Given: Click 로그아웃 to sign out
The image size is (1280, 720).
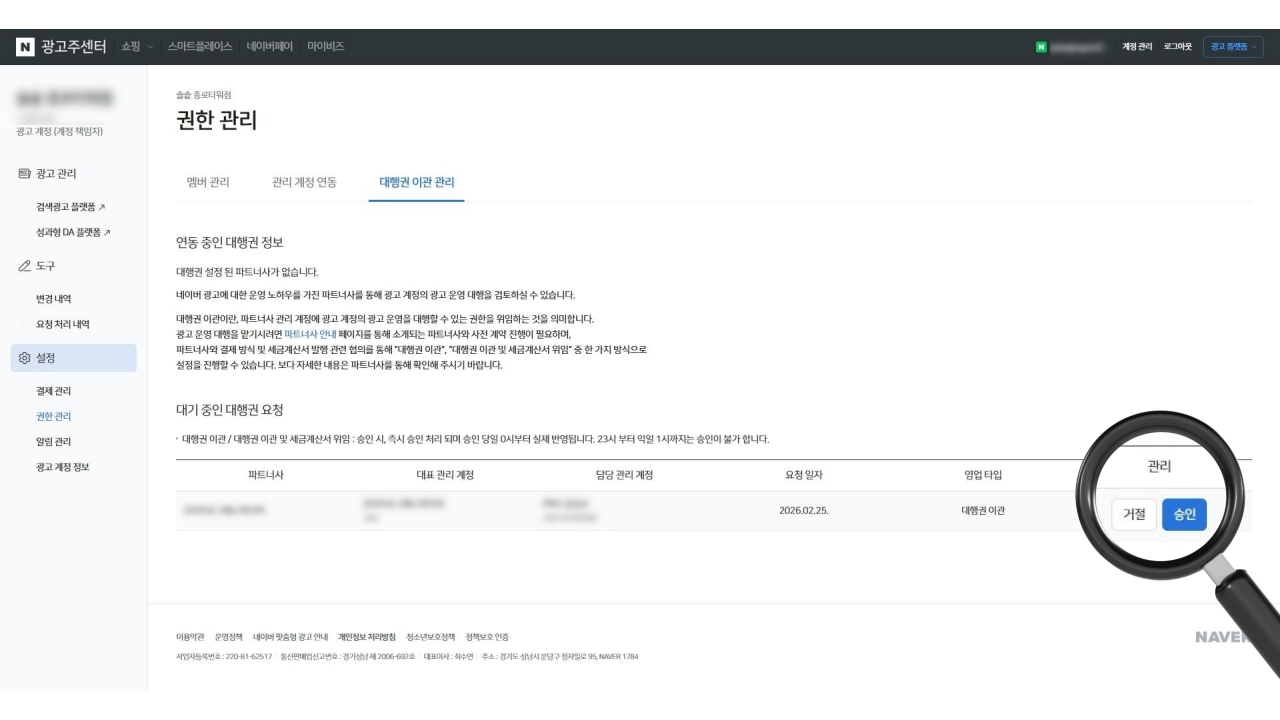Looking at the screenshot, I should pyautogui.click(x=1177, y=47).
